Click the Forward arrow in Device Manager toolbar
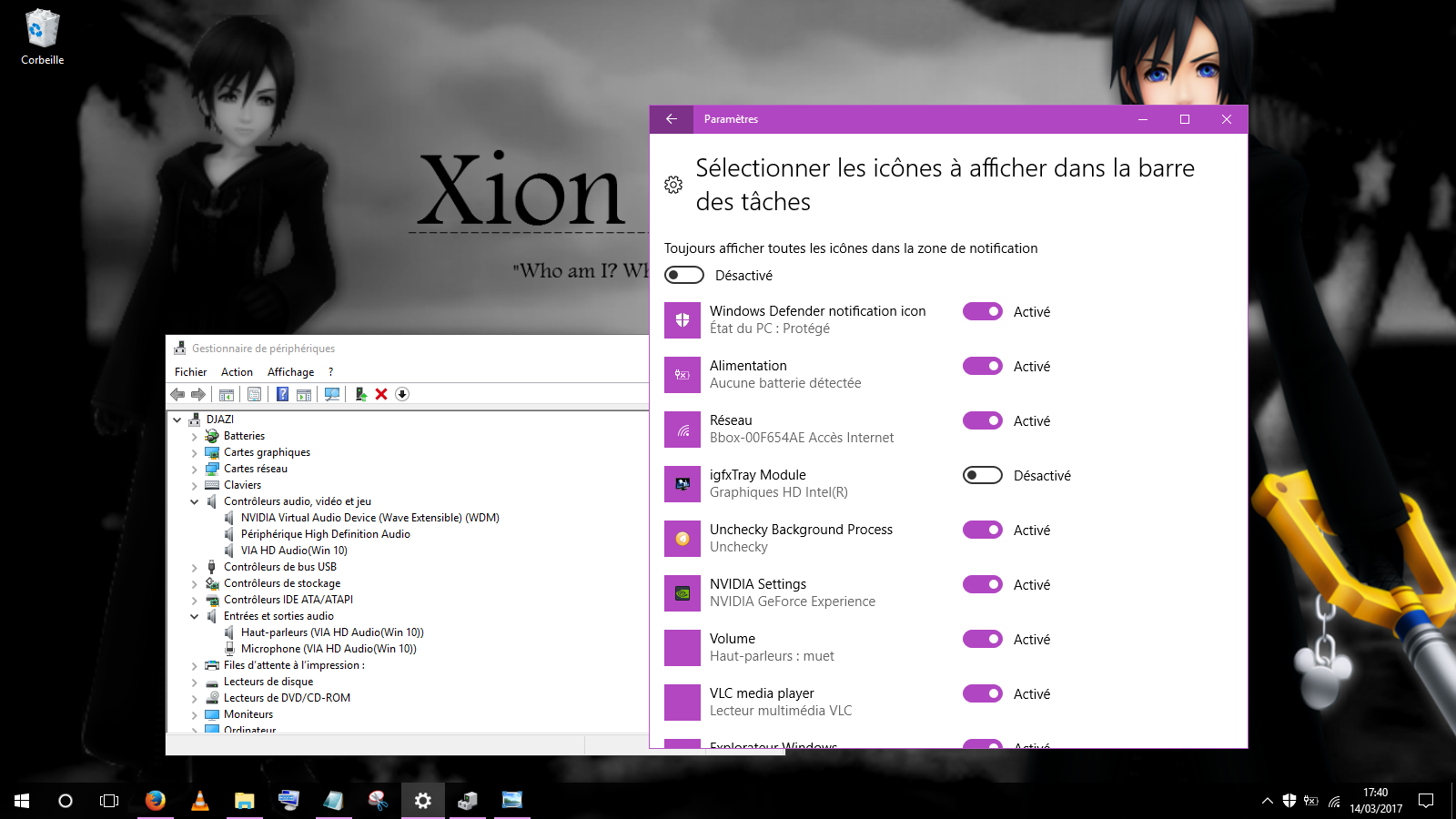Screen dimensions: 1456x819 point(197,394)
